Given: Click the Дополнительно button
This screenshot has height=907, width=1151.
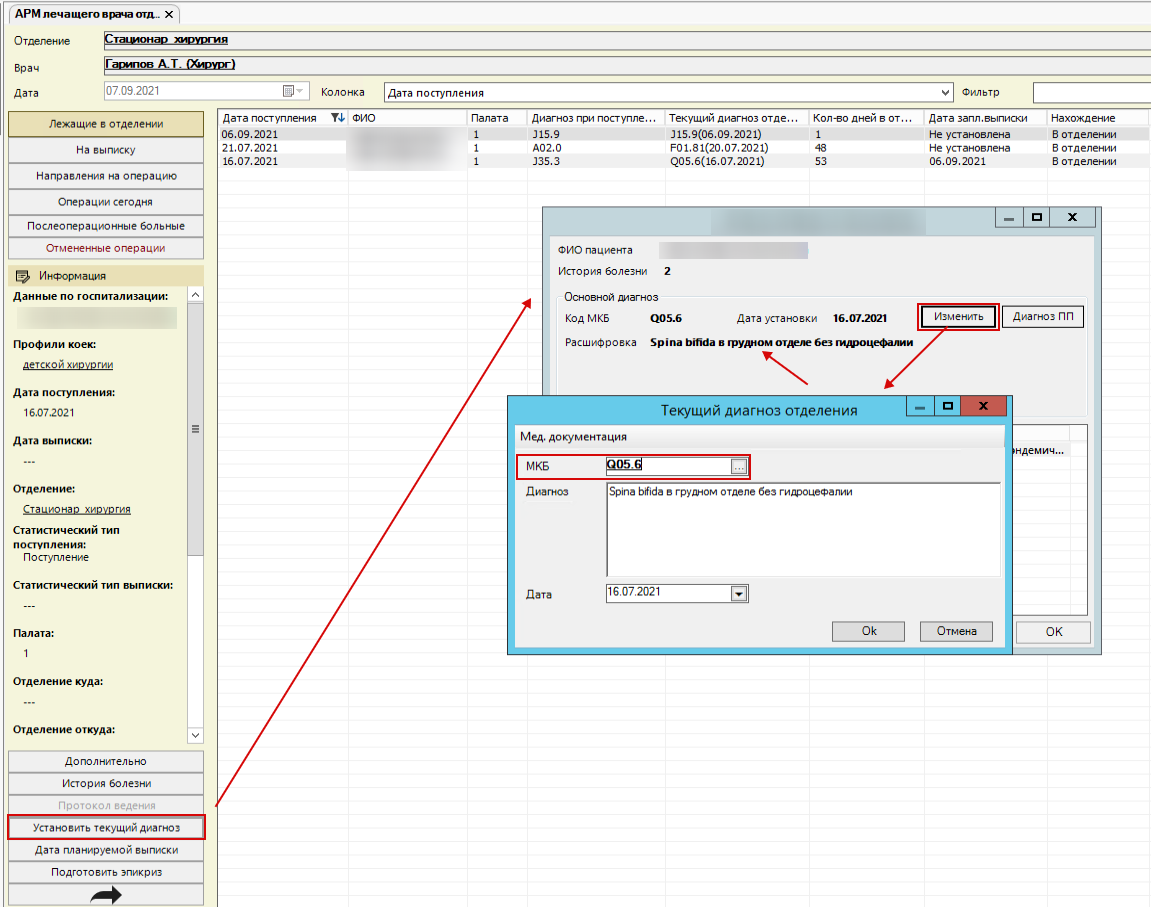Looking at the screenshot, I should (x=106, y=761).
